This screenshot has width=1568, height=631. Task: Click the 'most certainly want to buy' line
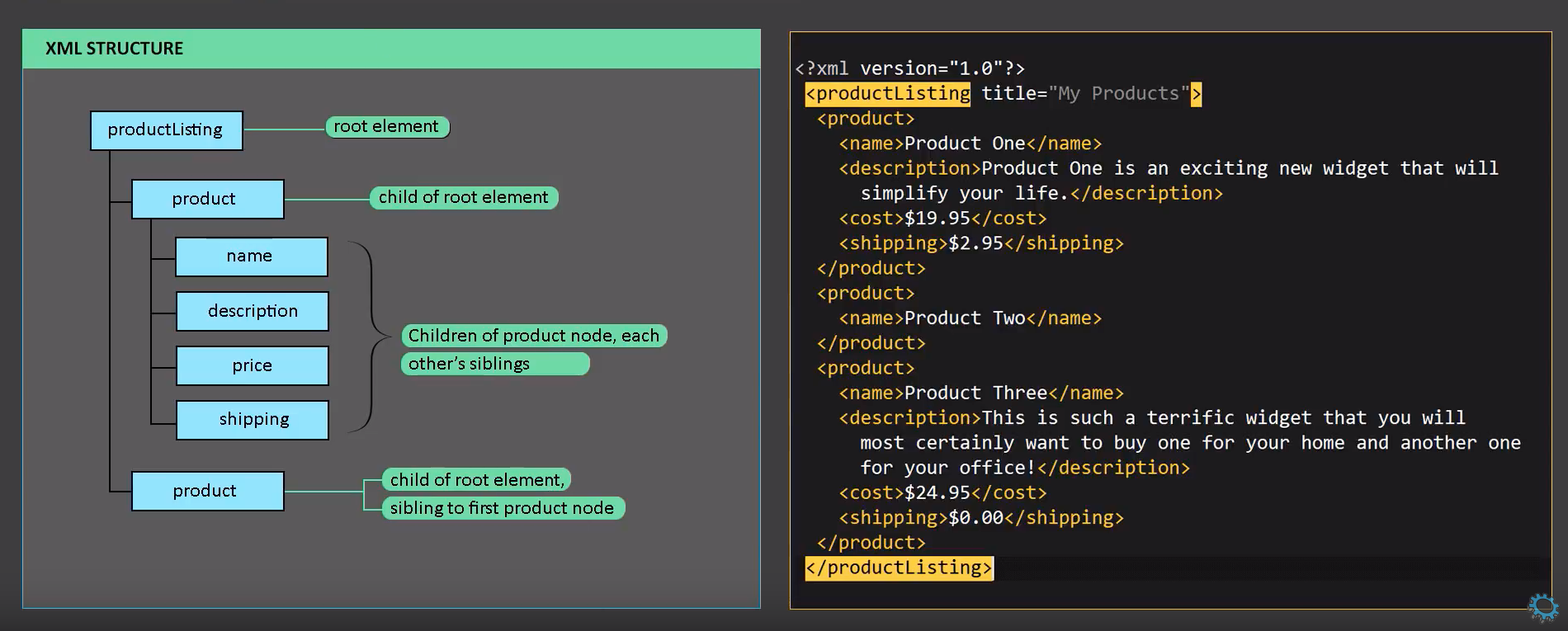1190,443
